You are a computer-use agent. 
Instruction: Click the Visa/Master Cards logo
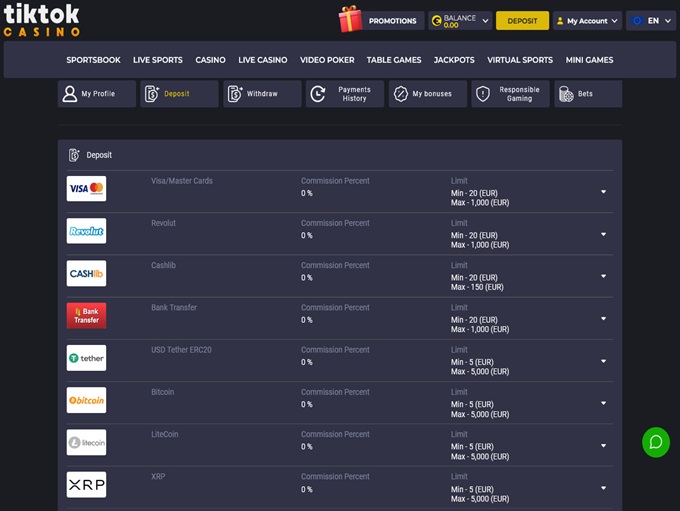point(86,188)
